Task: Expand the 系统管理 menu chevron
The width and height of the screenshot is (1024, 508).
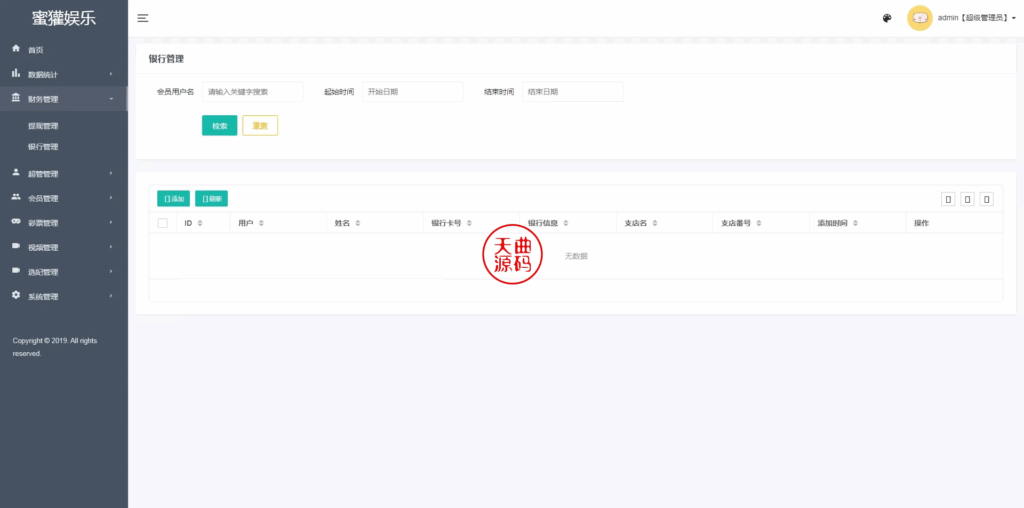Action: pos(111,296)
